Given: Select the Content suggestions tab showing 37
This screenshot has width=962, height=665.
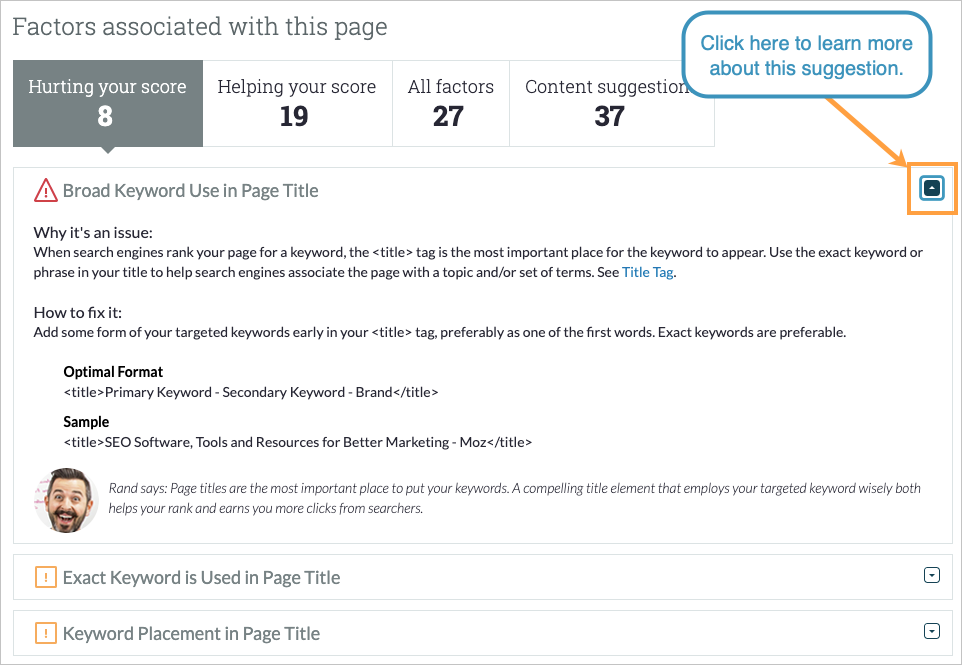Looking at the screenshot, I should [x=612, y=103].
